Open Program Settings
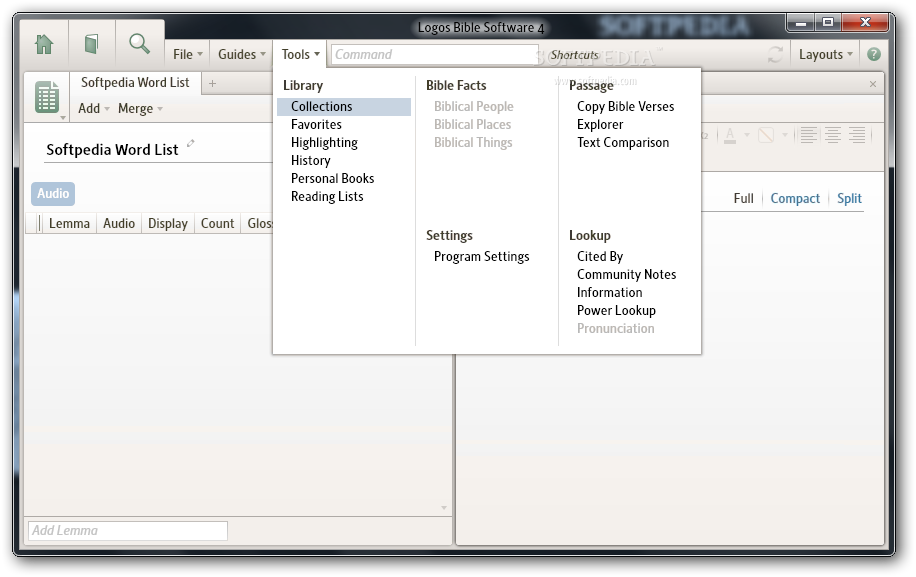This screenshot has width=916, height=577. click(481, 256)
